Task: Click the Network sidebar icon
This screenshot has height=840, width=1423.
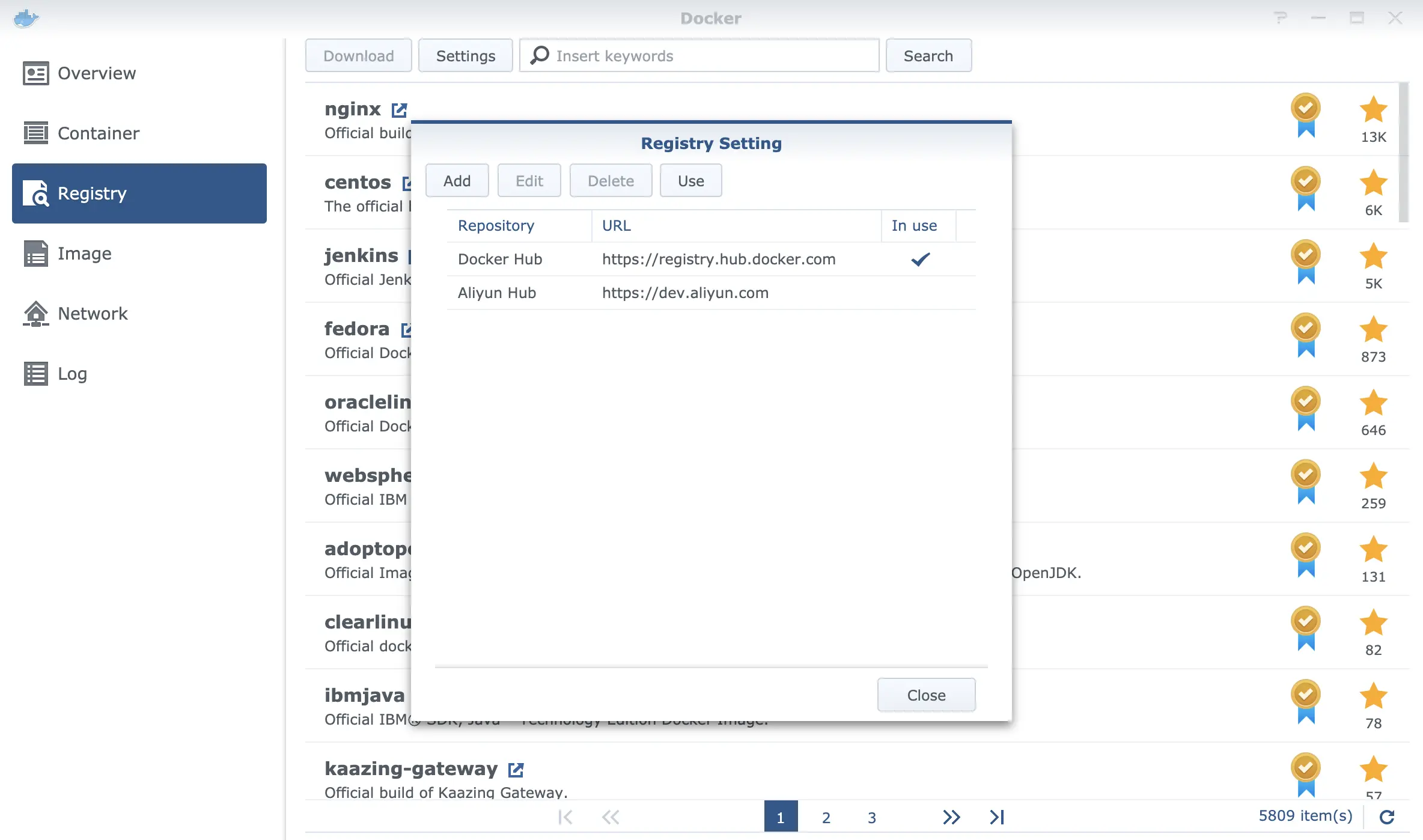Action: point(36,312)
